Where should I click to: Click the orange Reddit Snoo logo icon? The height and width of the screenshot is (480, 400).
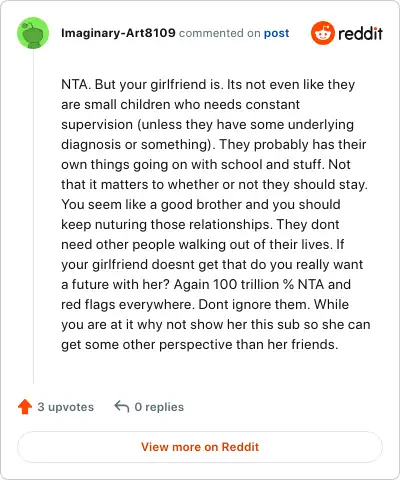[x=323, y=33]
